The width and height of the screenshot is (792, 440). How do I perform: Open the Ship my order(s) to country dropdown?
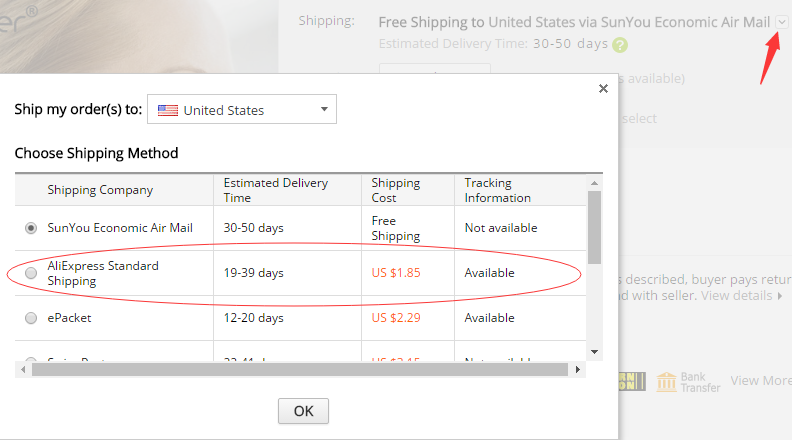(x=242, y=110)
